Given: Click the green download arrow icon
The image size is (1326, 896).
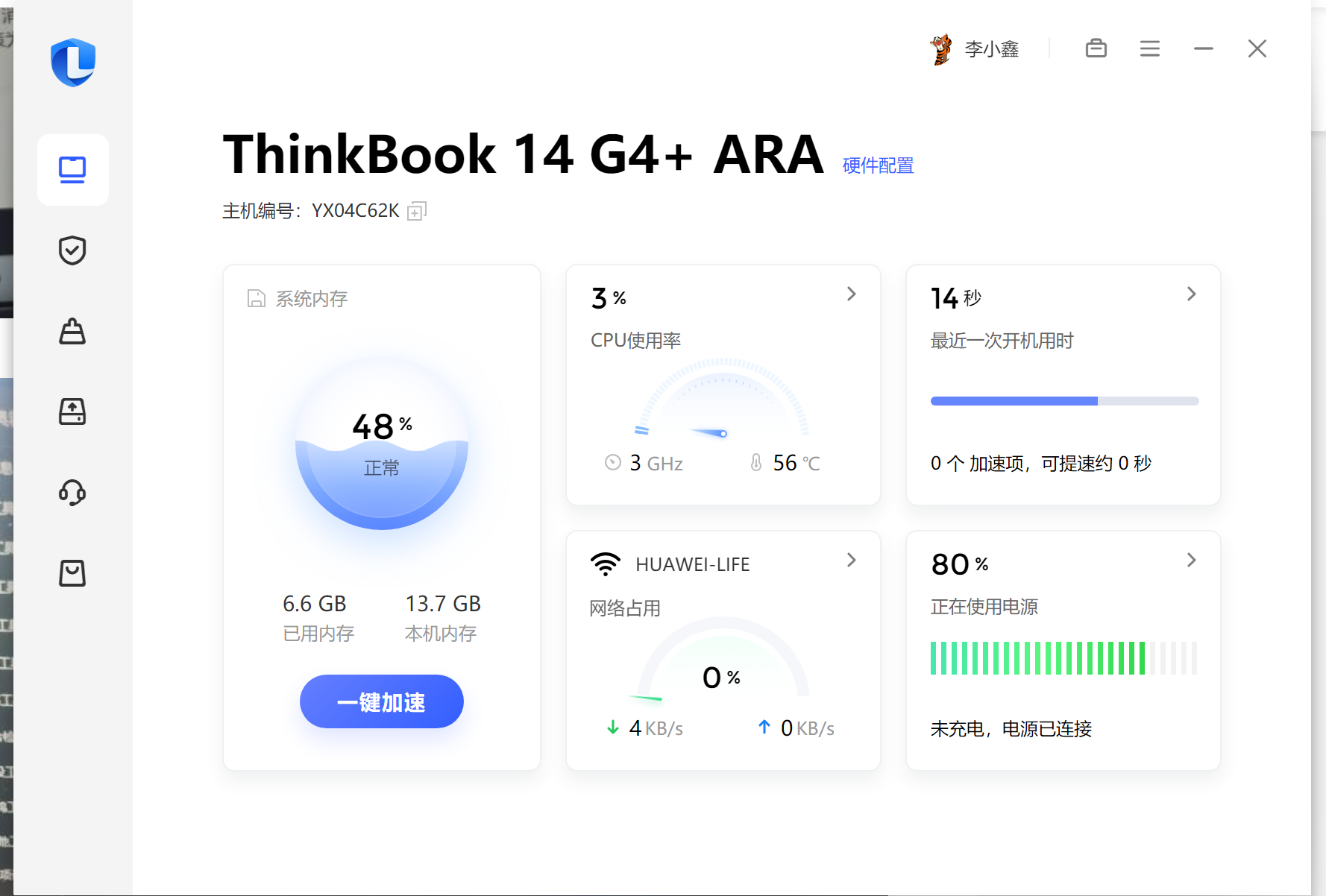Looking at the screenshot, I should tap(612, 728).
